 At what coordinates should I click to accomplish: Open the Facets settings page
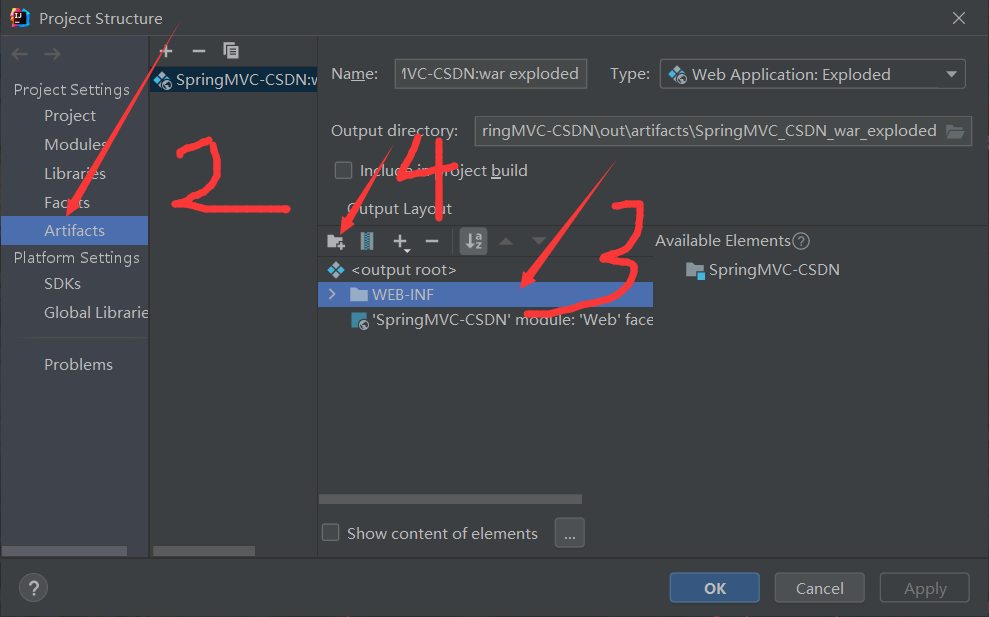pyautogui.click(x=67, y=203)
